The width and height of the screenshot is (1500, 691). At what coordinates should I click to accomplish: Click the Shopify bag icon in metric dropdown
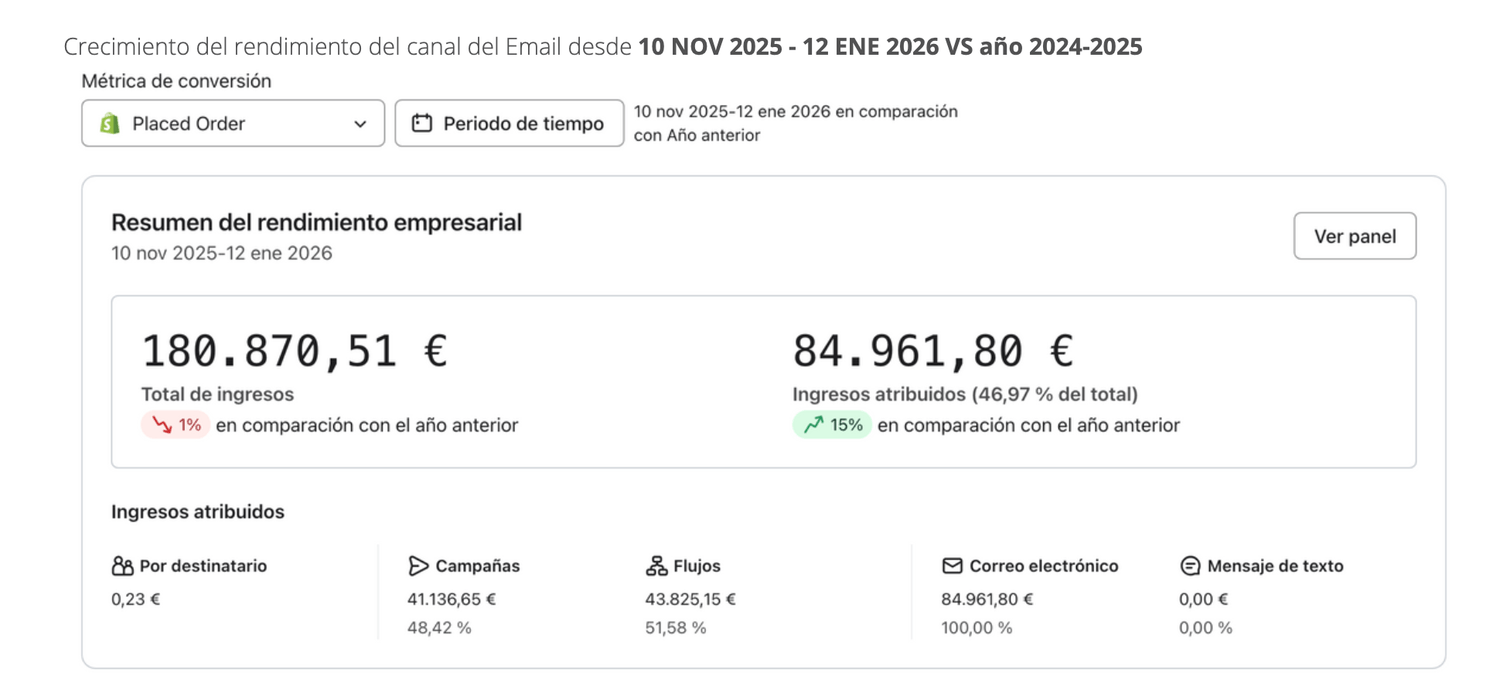click(110, 124)
